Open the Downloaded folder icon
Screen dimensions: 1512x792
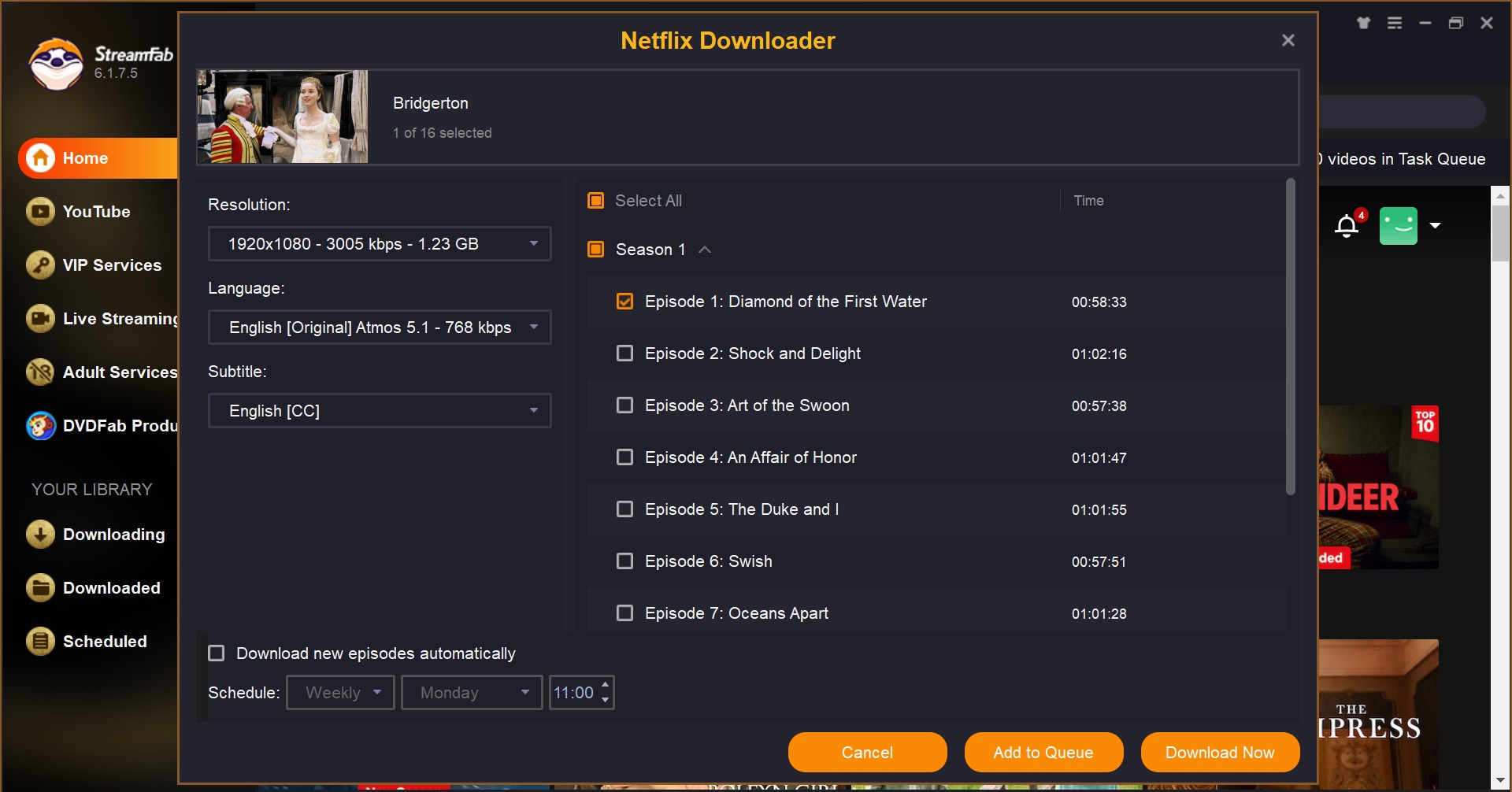(x=40, y=588)
